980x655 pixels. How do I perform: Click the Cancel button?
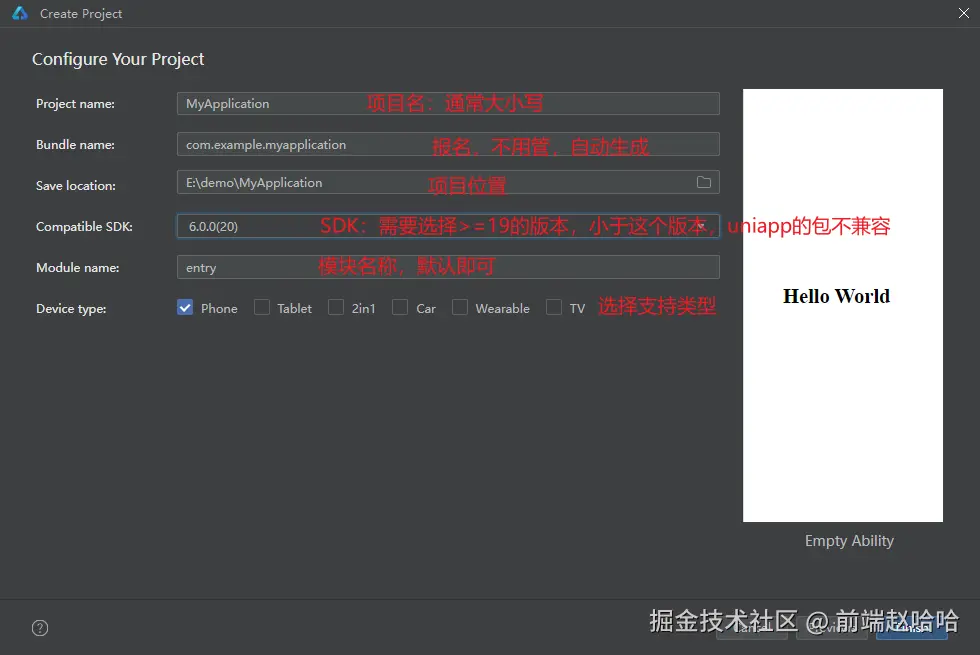click(x=752, y=628)
